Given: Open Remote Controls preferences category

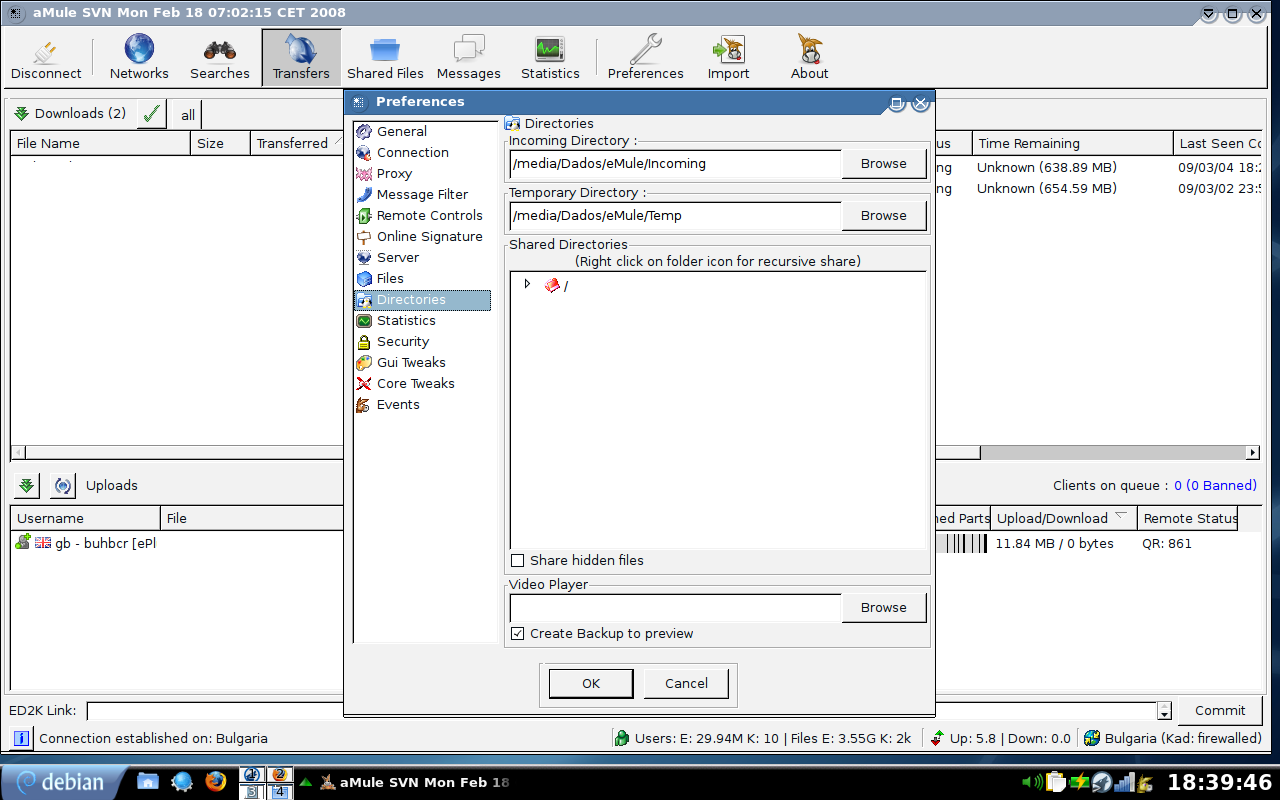Looking at the screenshot, I should [x=429, y=215].
